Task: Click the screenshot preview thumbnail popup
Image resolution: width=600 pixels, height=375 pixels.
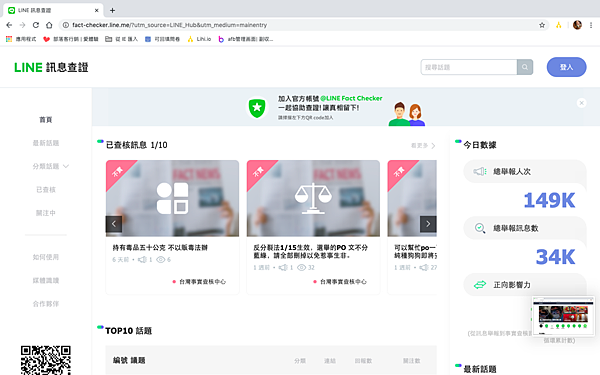Action: point(563,316)
